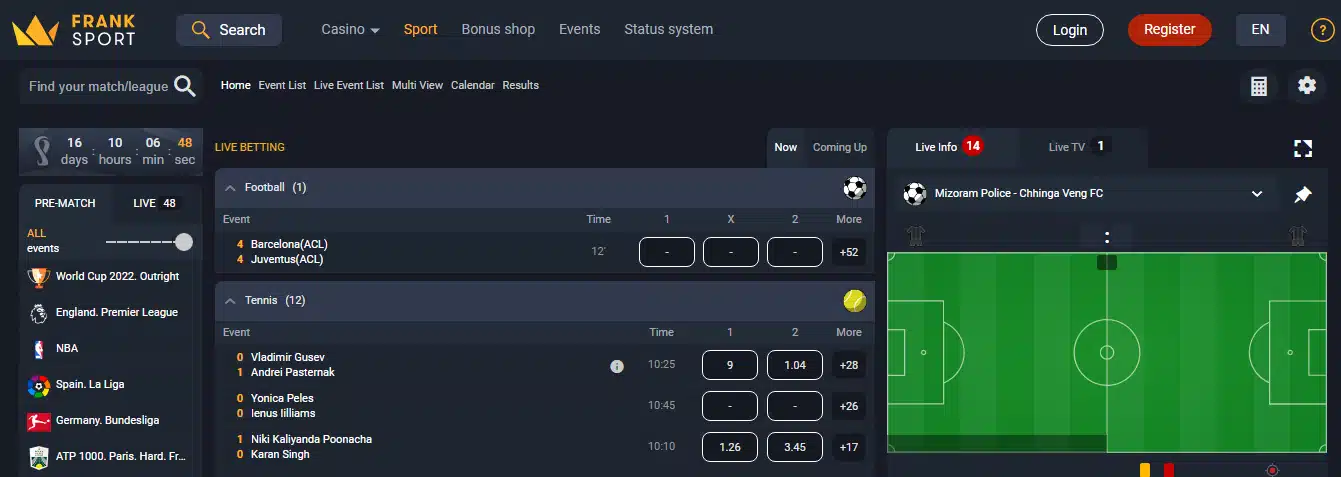
Task: Show +28 more markets for Gusev match
Action: [x=849, y=365]
